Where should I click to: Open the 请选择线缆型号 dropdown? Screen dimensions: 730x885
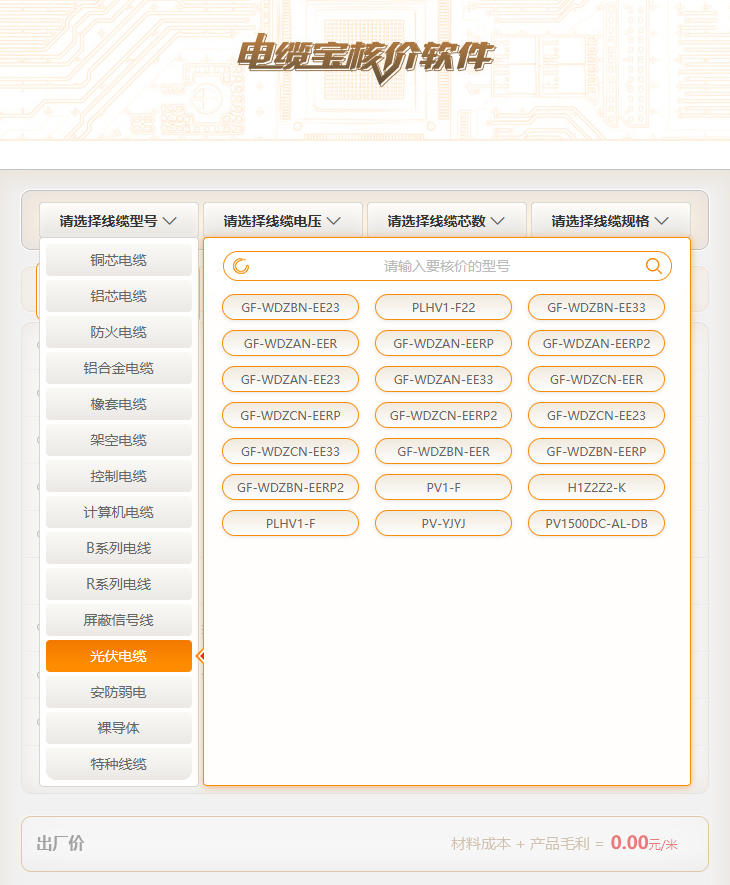coord(118,221)
